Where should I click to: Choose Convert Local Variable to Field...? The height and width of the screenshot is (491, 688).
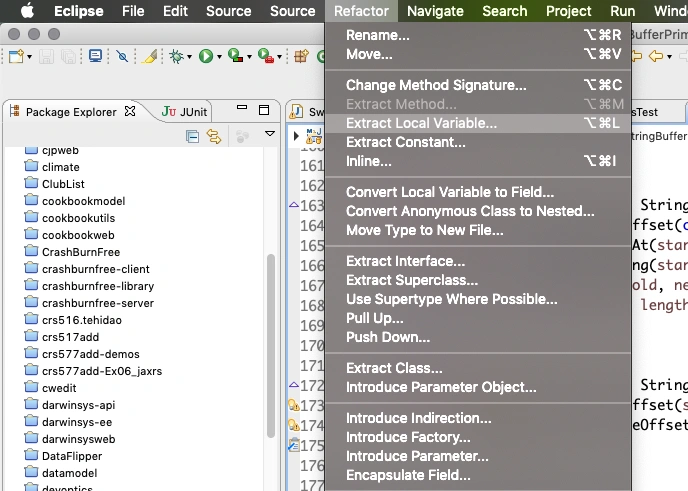478,192
